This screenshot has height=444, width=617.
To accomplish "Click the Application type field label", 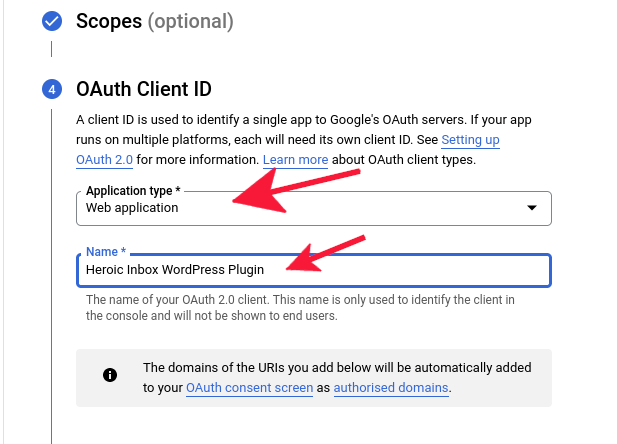I will point(133,191).
